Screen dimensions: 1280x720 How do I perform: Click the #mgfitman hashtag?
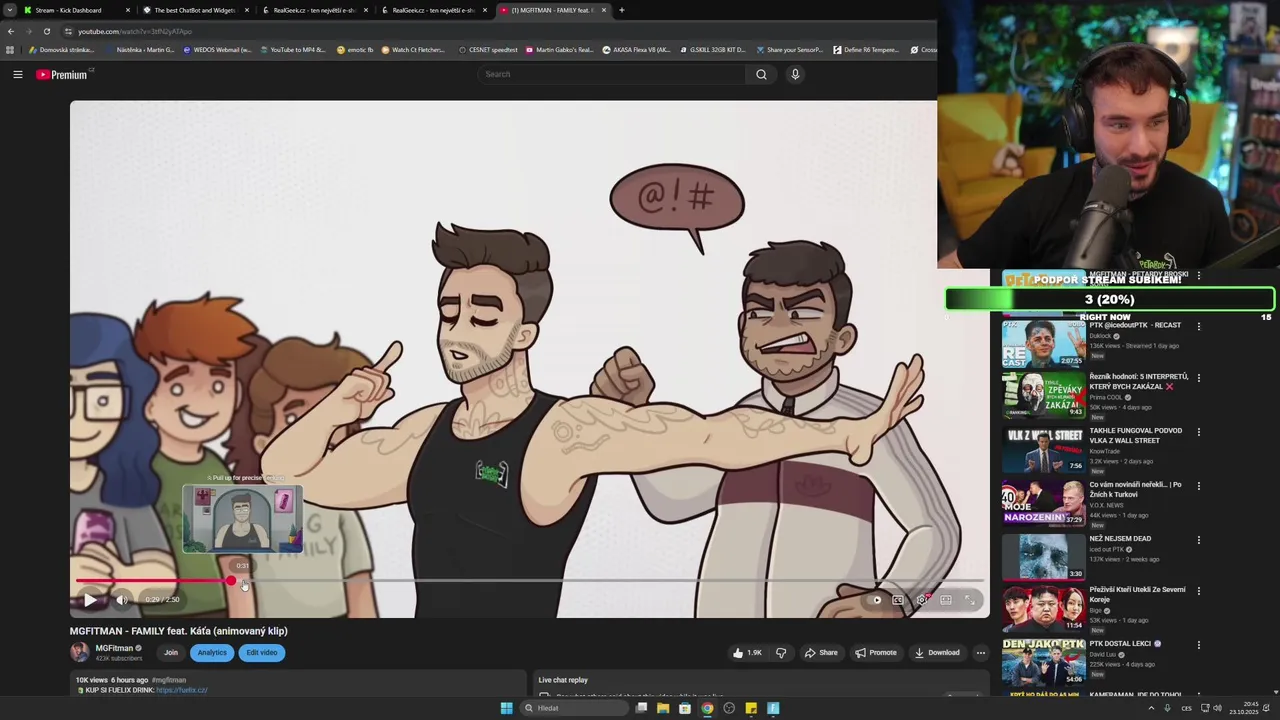click(x=169, y=680)
